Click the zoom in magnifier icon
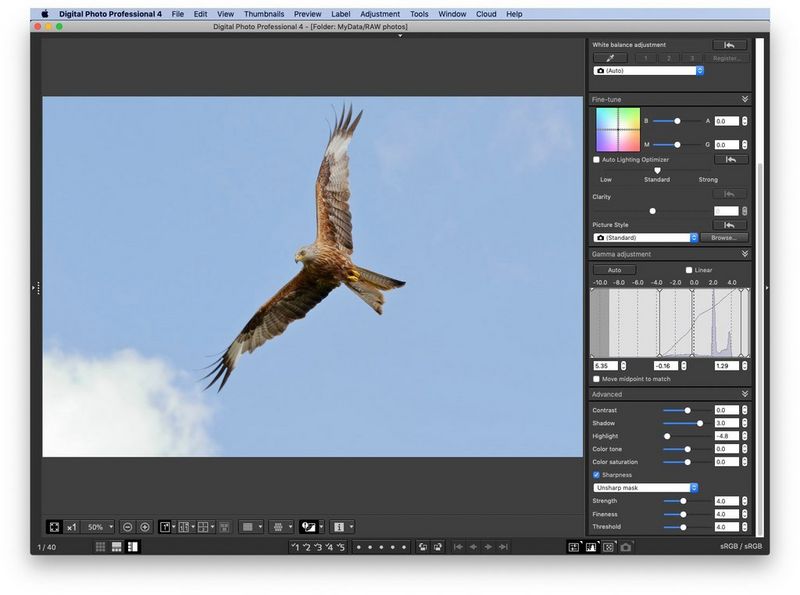 pos(145,527)
